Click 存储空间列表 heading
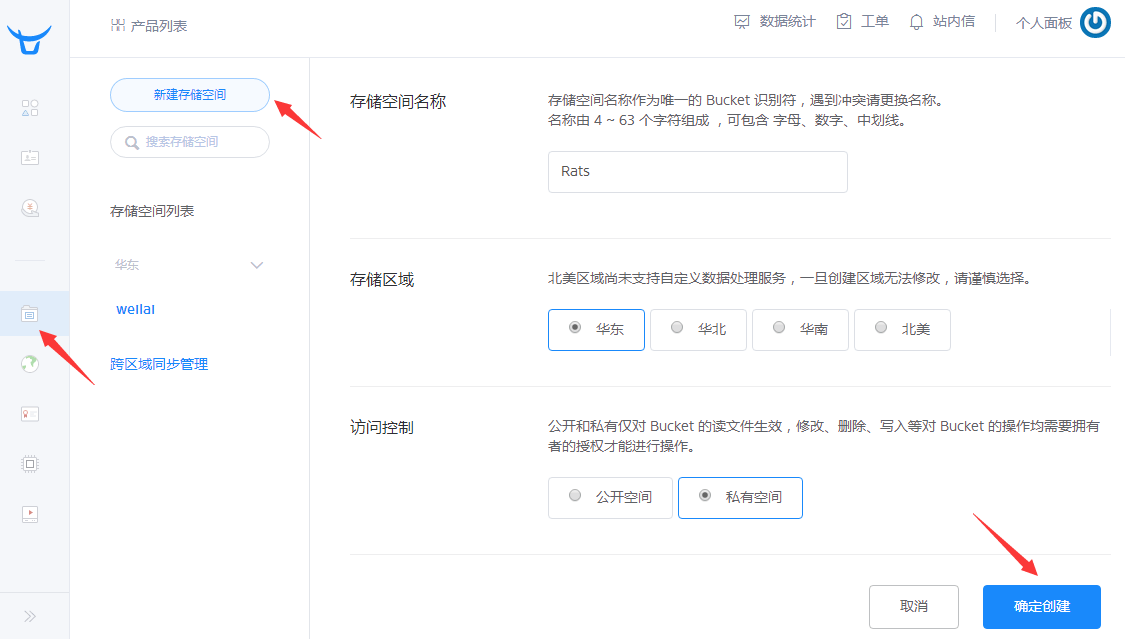This screenshot has height=639, width=1125. [152, 212]
